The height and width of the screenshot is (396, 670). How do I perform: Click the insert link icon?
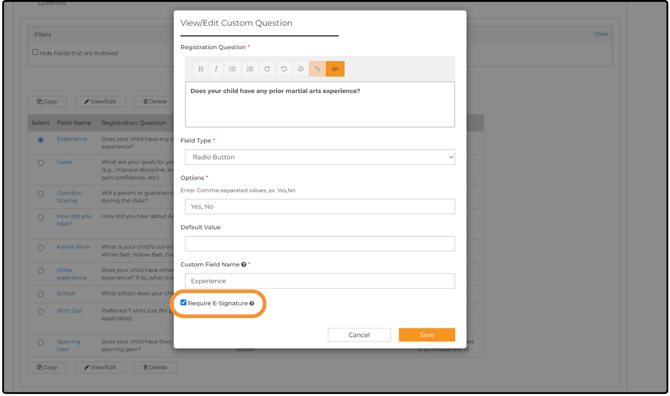click(x=317, y=69)
